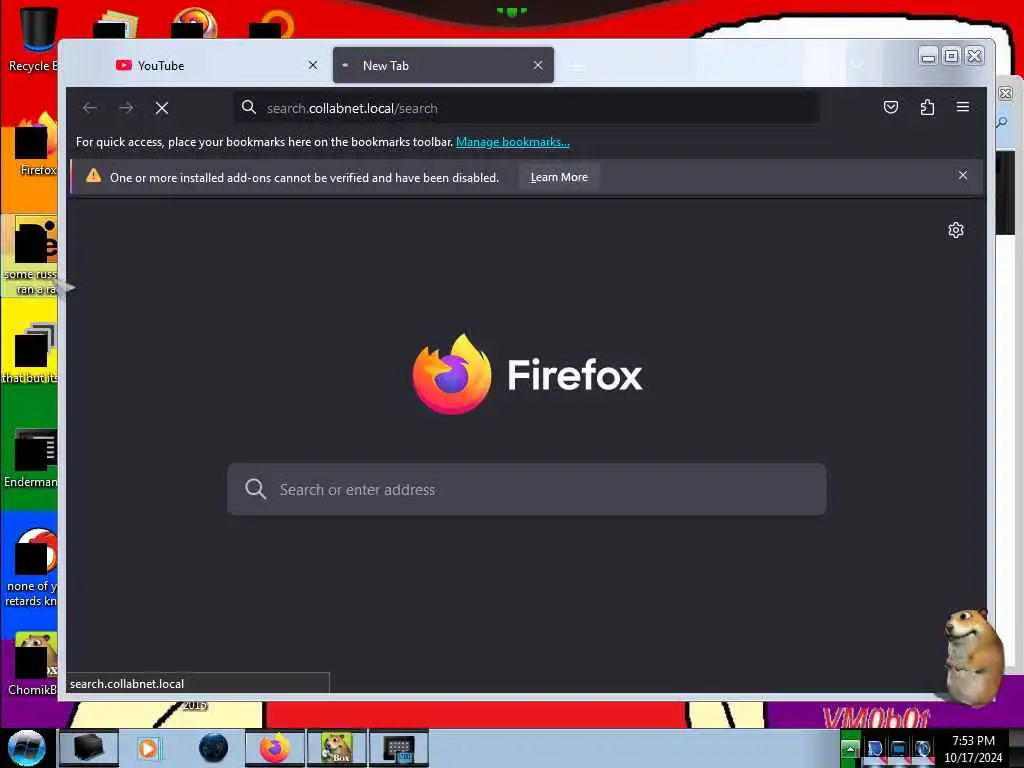Stop loading the page

click(162, 108)
